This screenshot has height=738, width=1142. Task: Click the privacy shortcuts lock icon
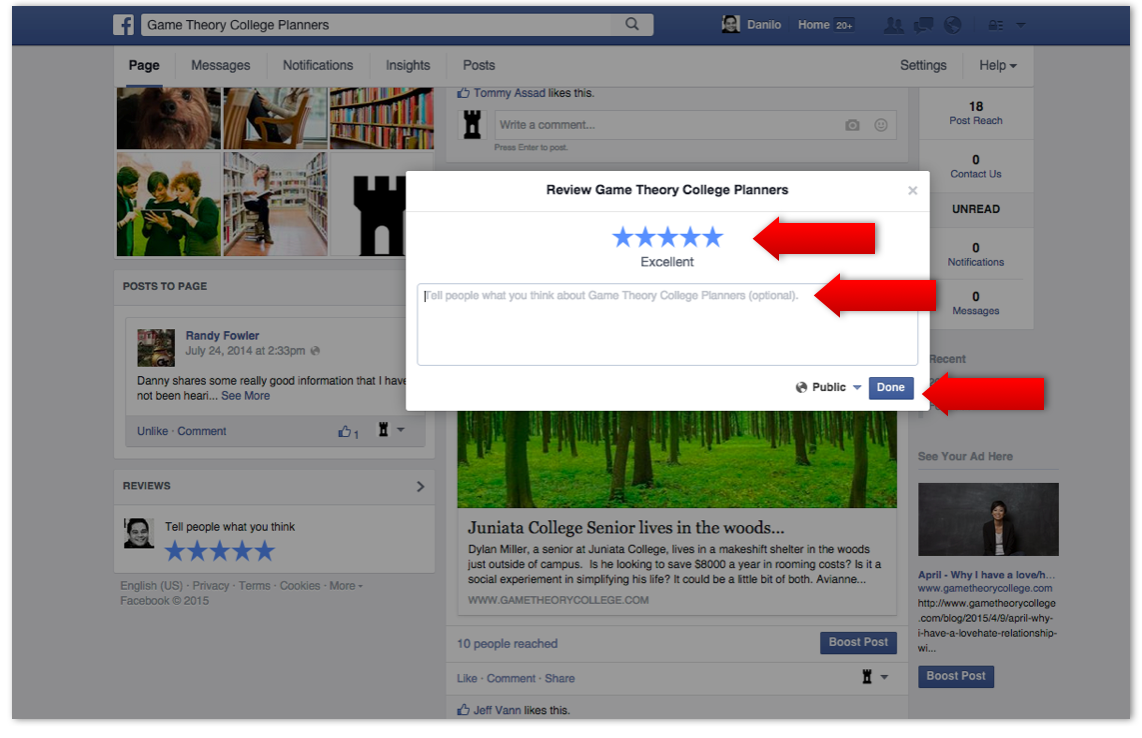click(995, 25)
